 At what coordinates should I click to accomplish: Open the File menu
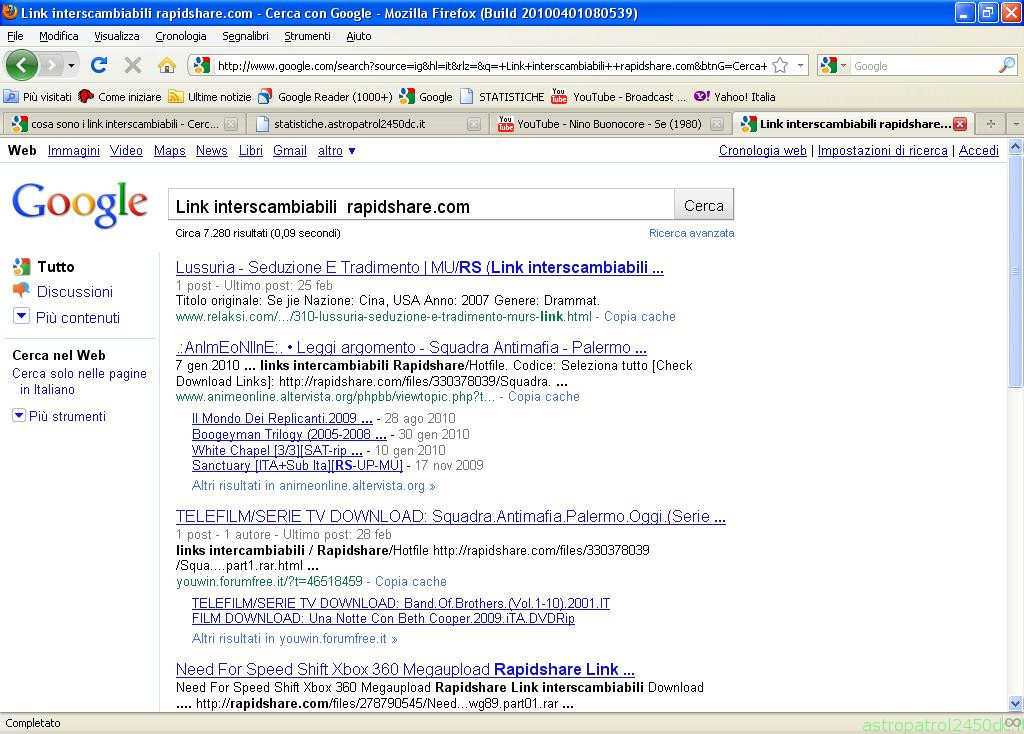[15, 36]
